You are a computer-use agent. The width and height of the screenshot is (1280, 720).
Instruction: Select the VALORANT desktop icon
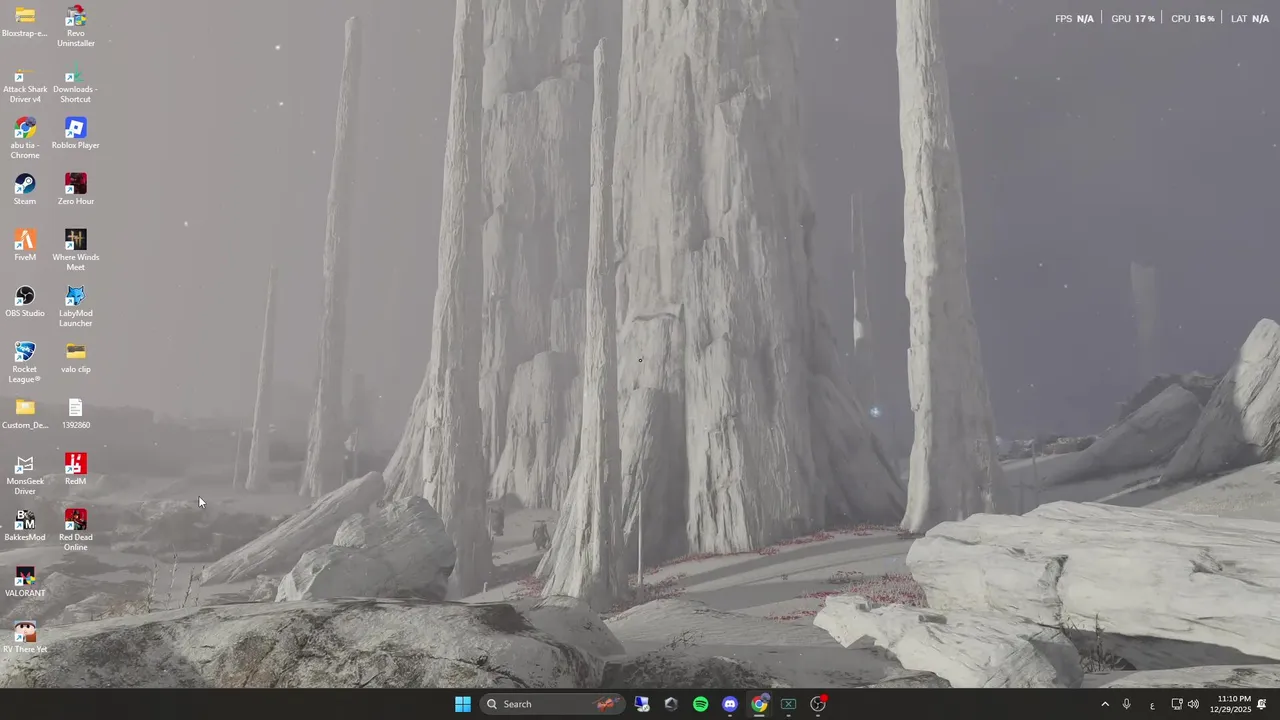coord(25,581)
